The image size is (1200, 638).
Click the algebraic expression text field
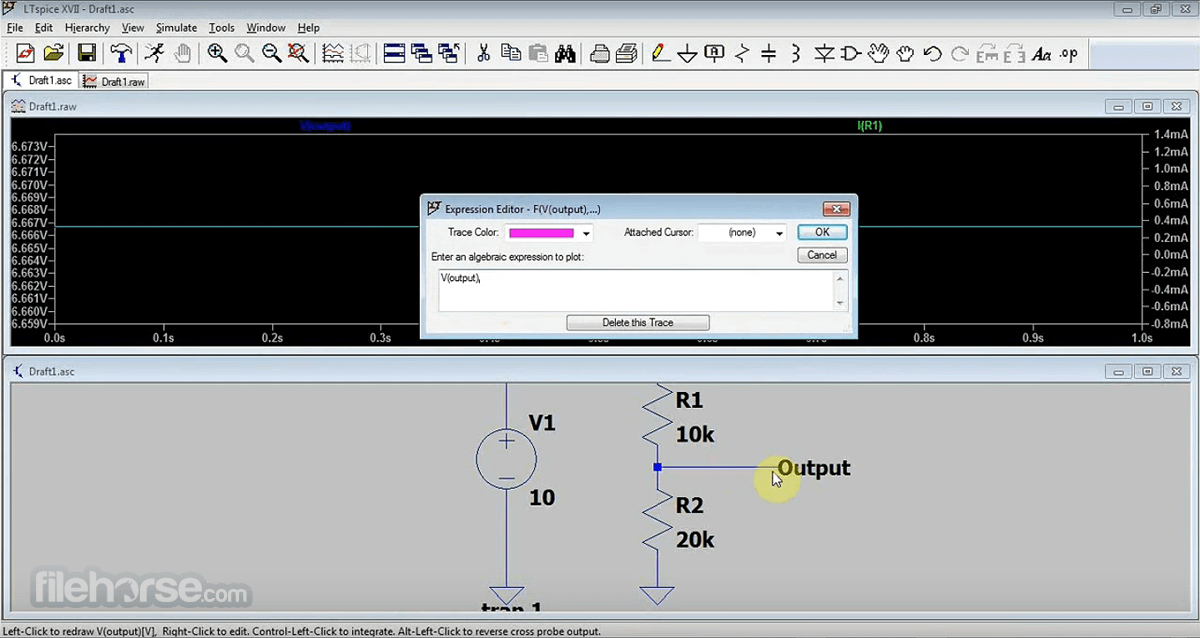coord(636,290)
